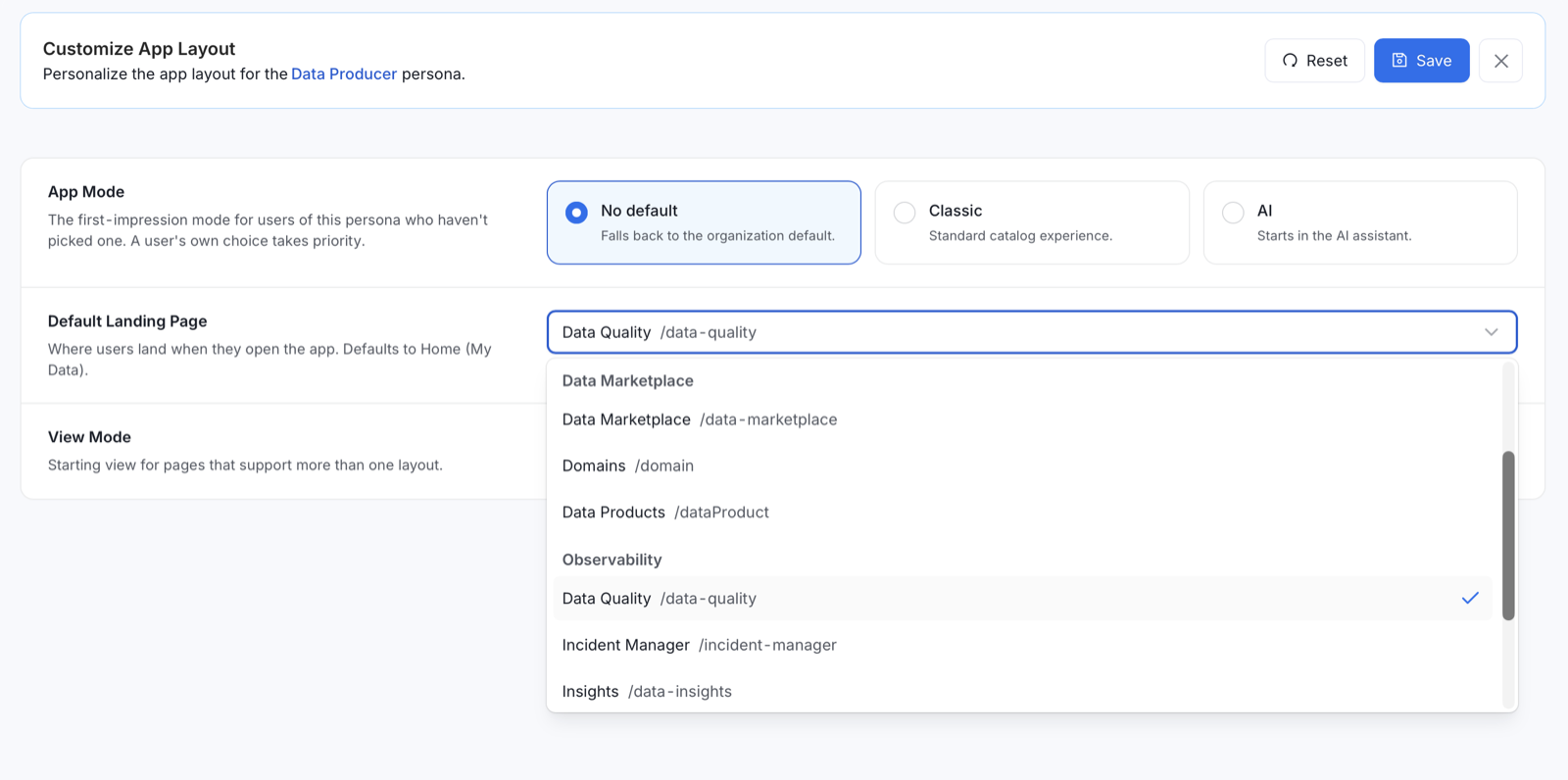Click the dropdown list scrollbar thumb

click(x=1508, y=535)
